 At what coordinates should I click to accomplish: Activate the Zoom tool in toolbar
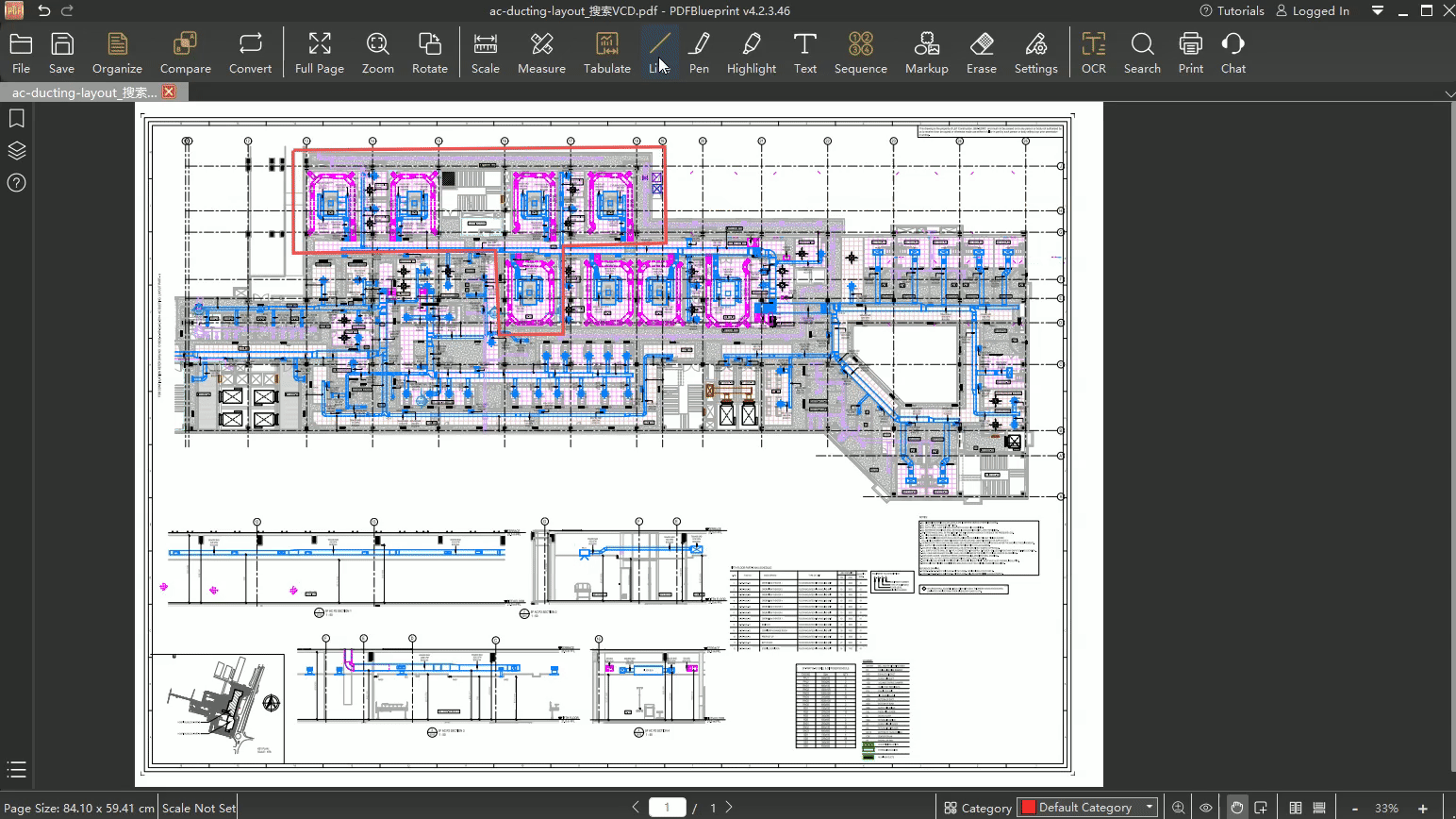377,53
